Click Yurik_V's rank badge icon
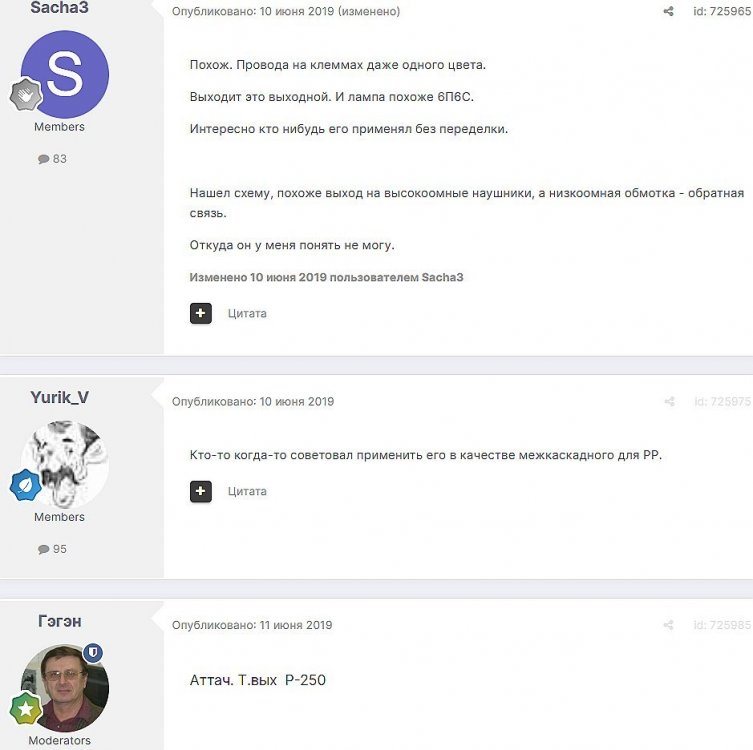Viewport: 753px width, 750px height. click(x=25, y=486)
